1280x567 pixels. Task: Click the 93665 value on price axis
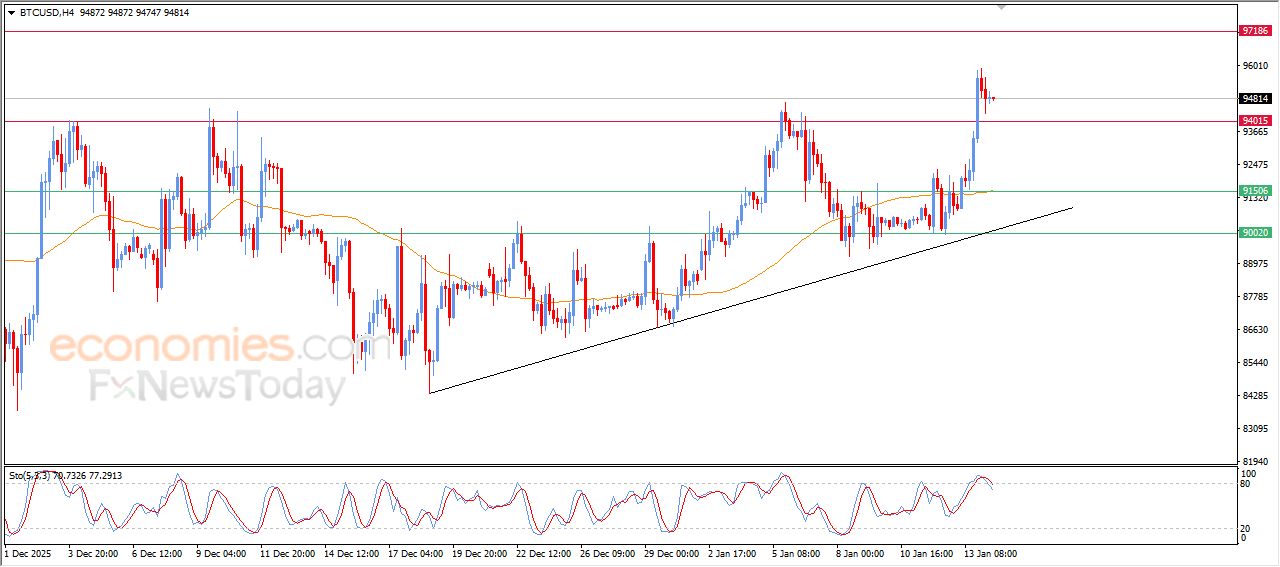1255,132
